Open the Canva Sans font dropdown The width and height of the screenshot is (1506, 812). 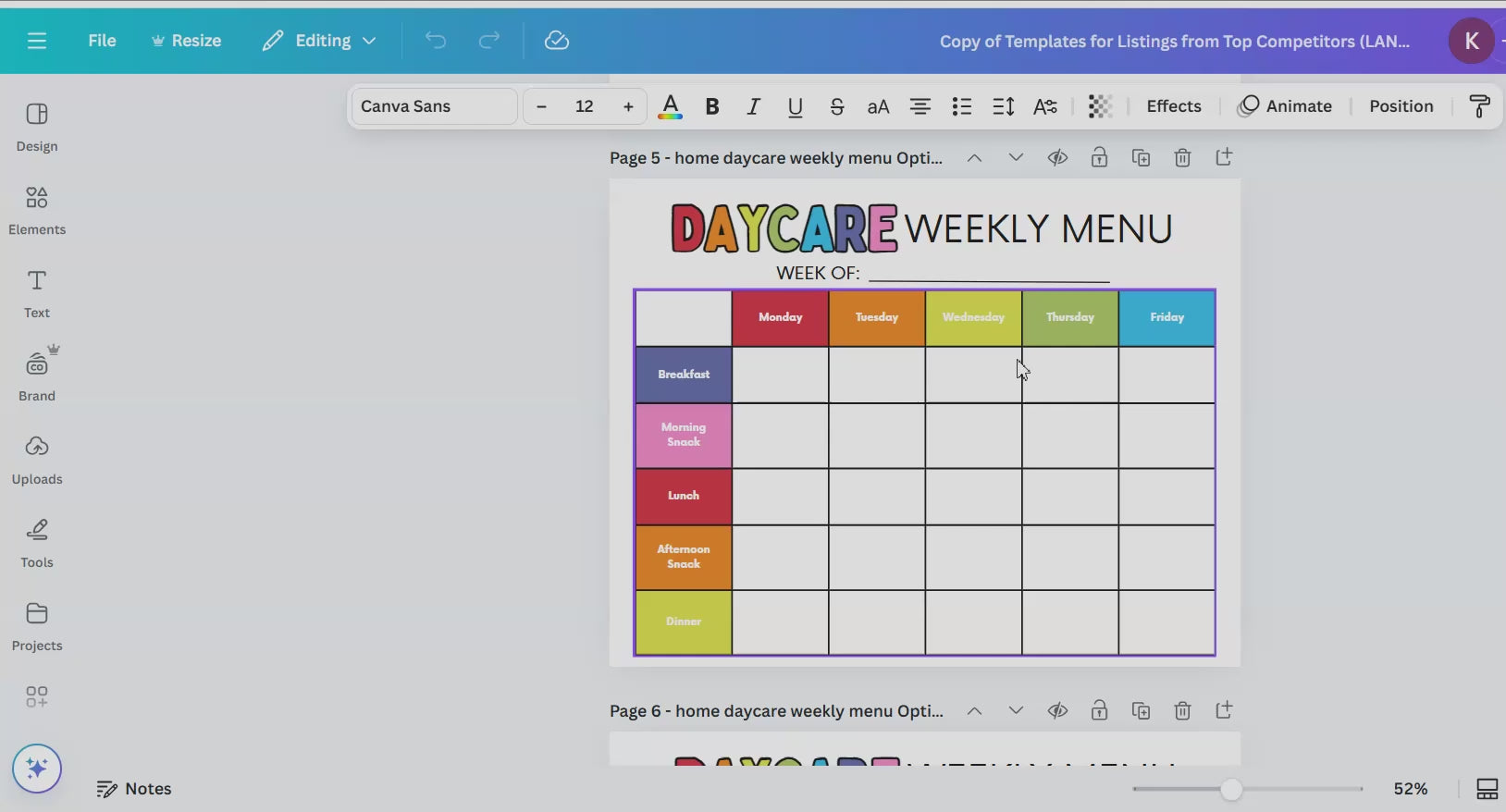[x=434, y=106]
